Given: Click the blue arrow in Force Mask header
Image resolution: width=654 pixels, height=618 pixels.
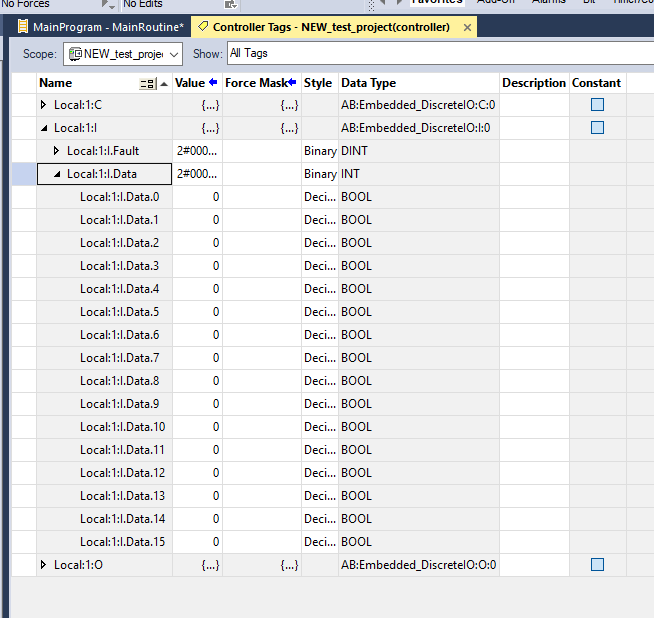Looking at the screenshot, I should tap(292, 83).
